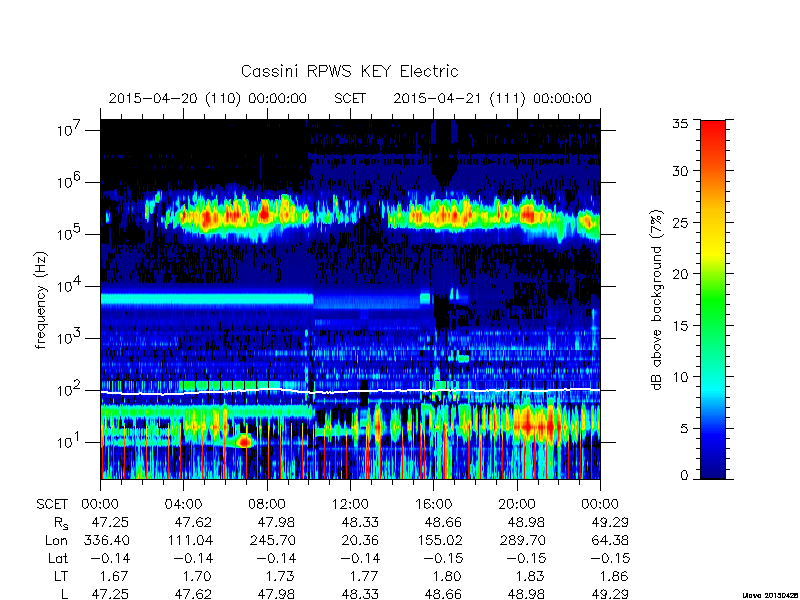The width and height of the screenshot is (800, 600).
Task: Click the 10^2 frequency tick label
Action: 70,390
